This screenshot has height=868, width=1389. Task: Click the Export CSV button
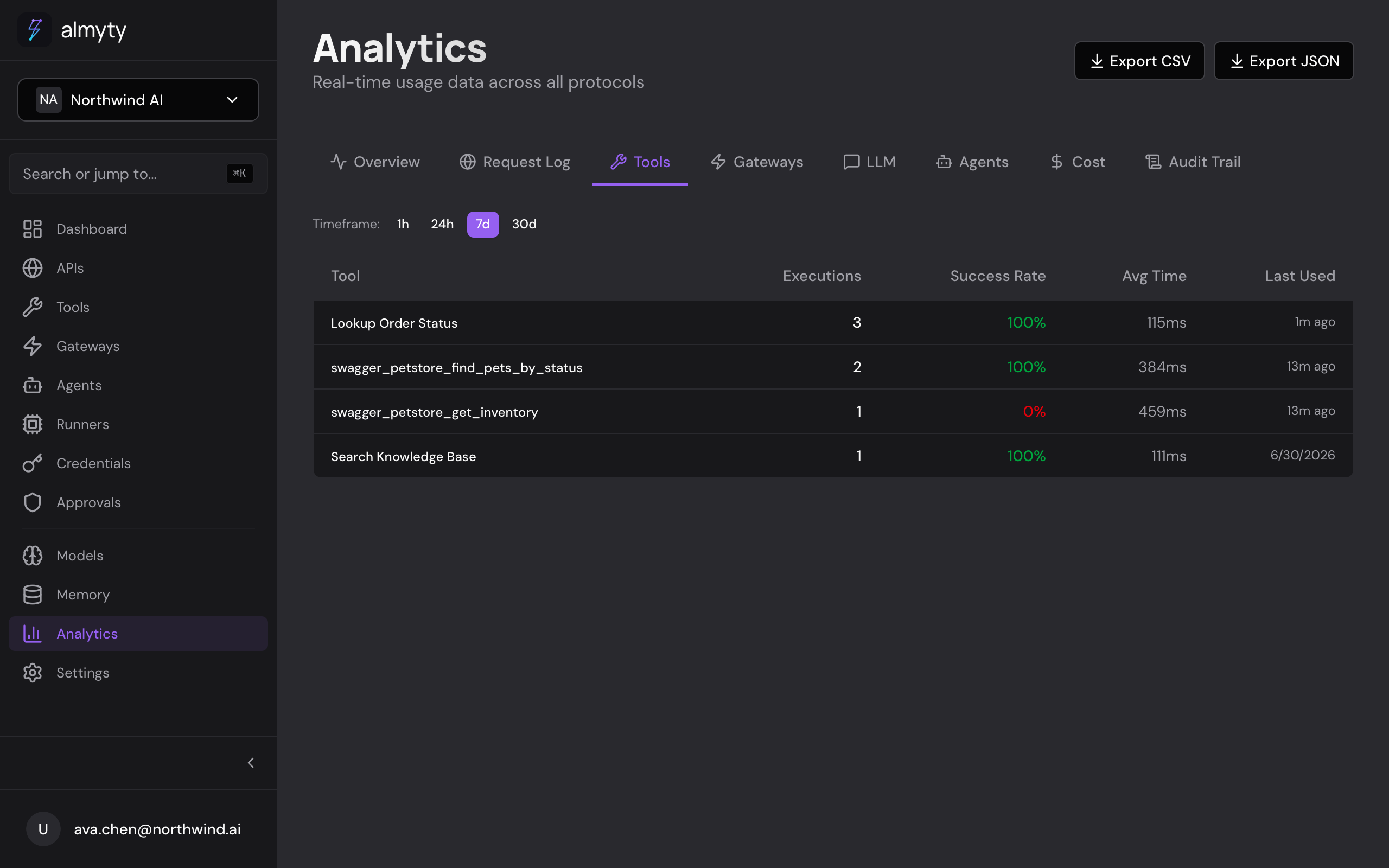[x=1139, y=61]
